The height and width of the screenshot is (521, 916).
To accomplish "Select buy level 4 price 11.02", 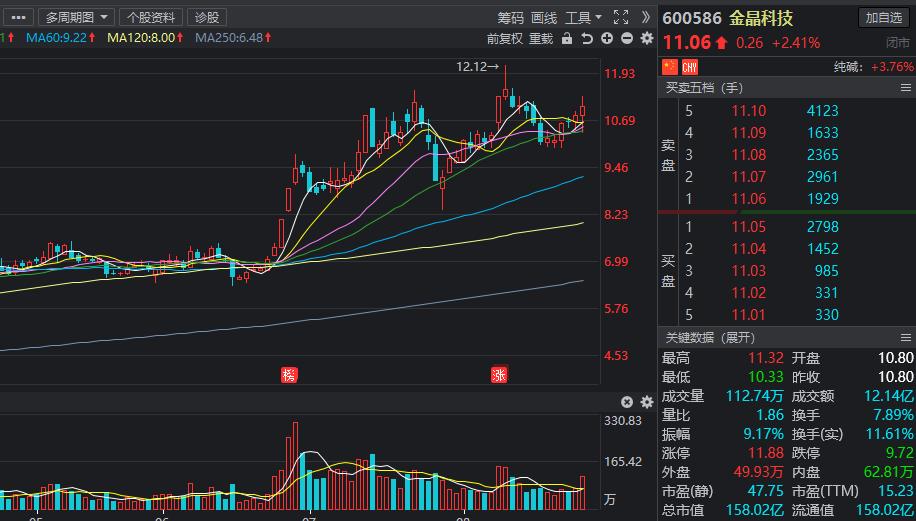I will (x=748, y=293).
